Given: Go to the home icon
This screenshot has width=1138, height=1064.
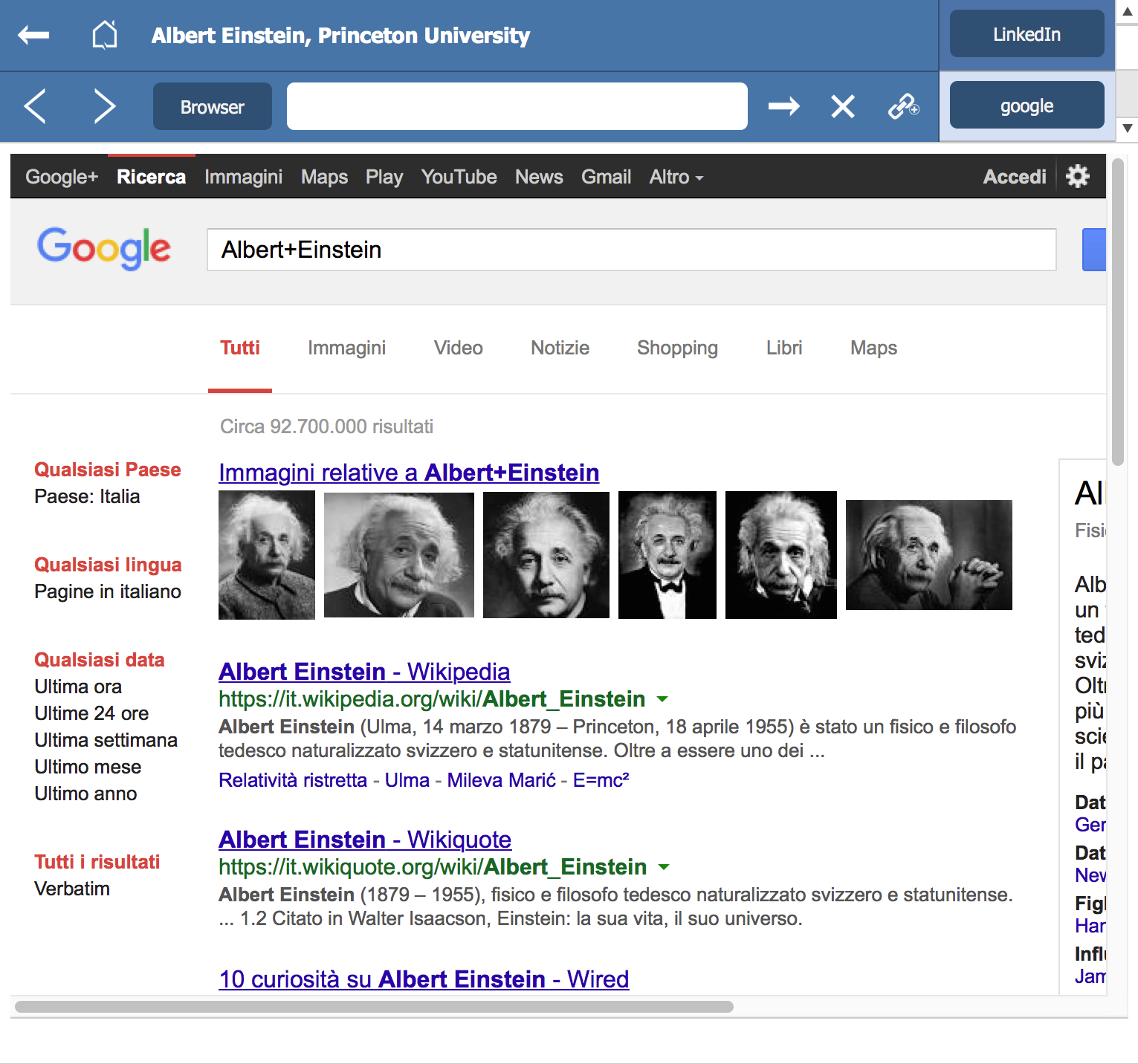Looking at the screenshot, I should (105, 35).
